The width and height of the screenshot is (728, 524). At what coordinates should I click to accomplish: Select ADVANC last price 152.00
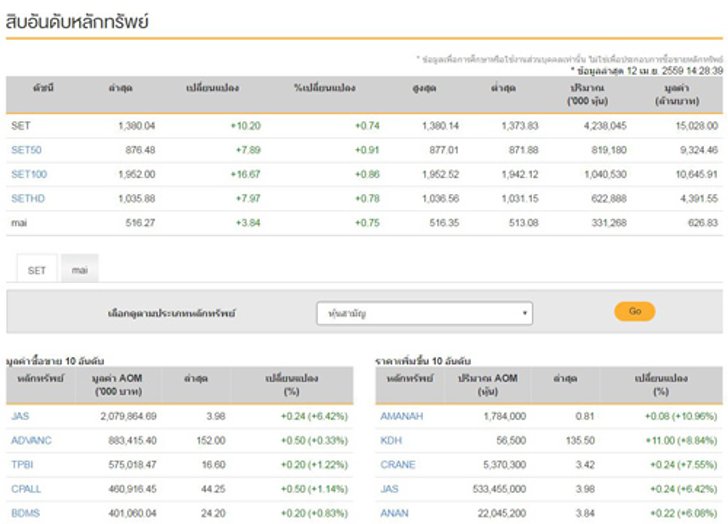point(211,440)
